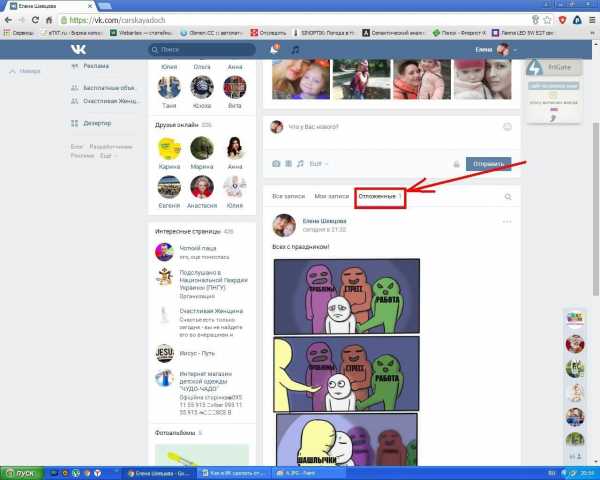Bookmark page with star icon
Screen dimensions: 600x480
[x=548, y=20]
